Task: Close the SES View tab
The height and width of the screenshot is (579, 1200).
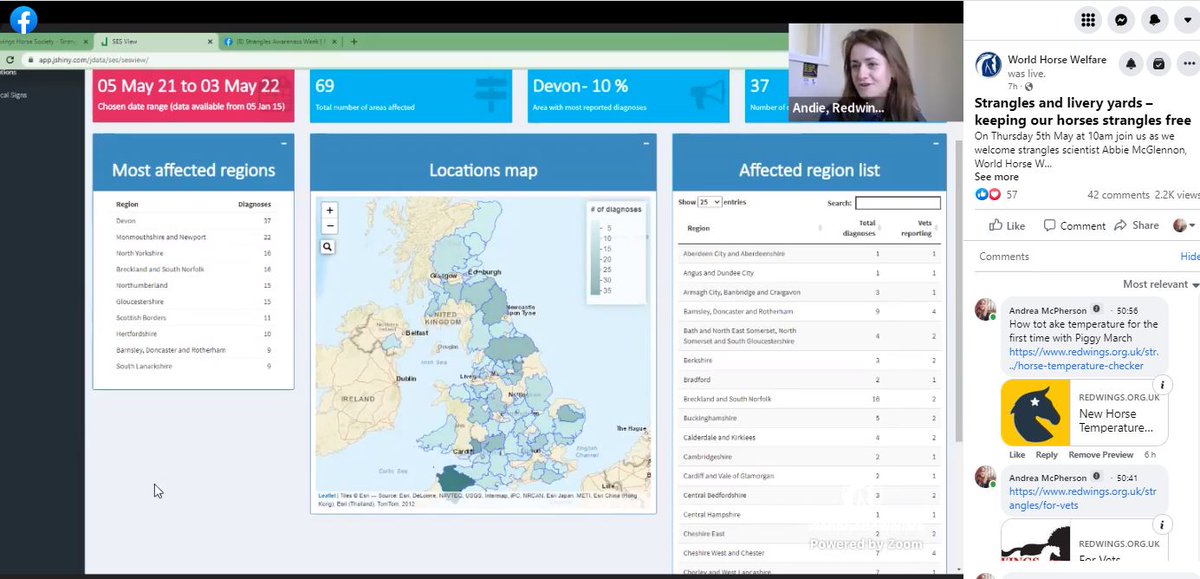Action: pyautogui.click(x=209, y=42)
